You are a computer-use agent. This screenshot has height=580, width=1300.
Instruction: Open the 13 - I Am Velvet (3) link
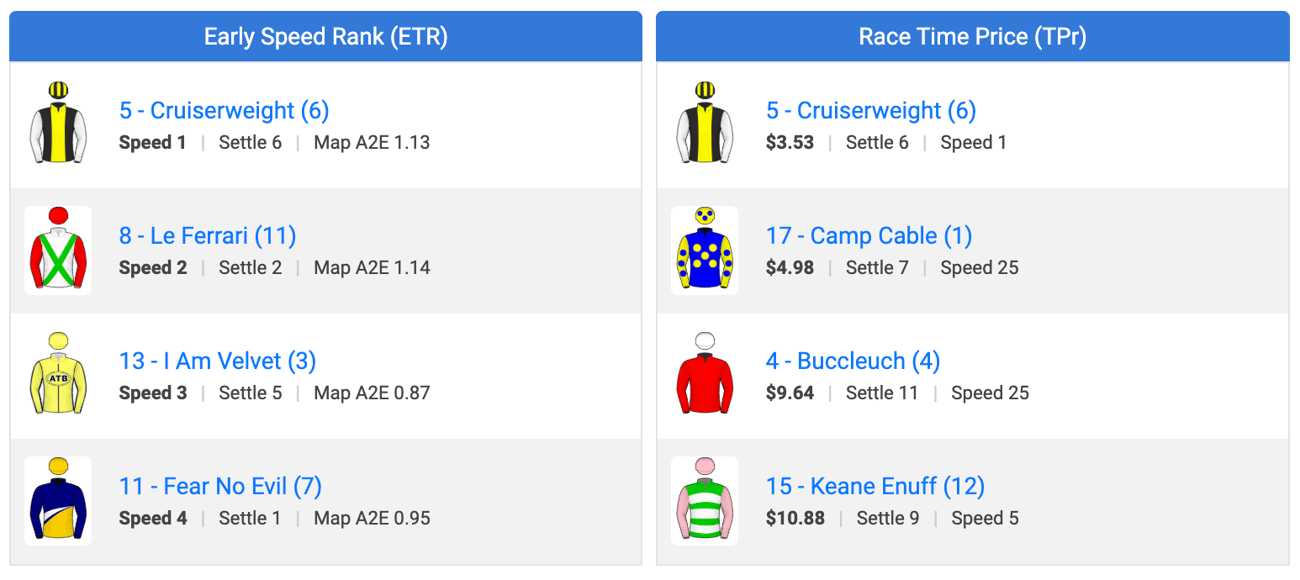point(218,361)
